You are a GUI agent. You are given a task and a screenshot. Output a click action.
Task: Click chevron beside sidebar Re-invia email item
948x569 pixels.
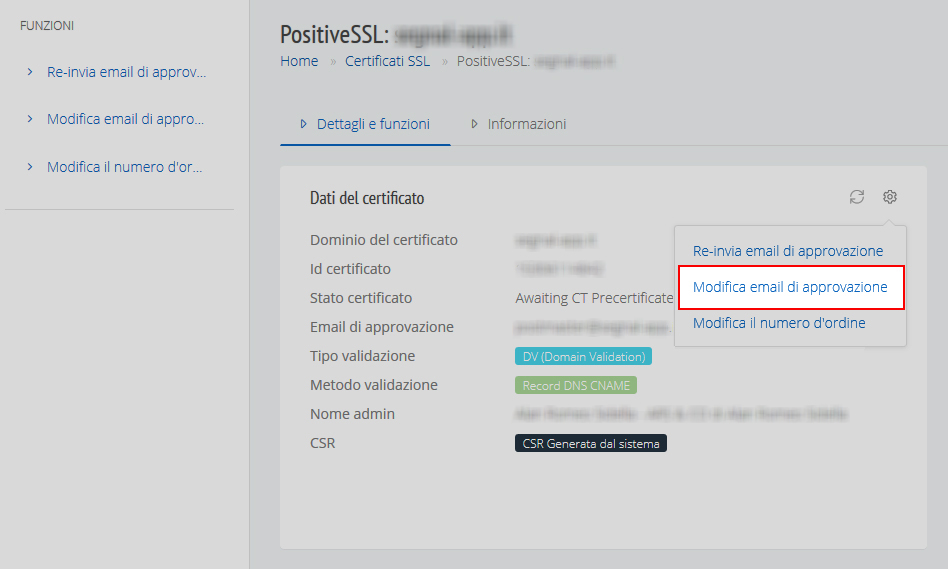click(x=30, y=72)
